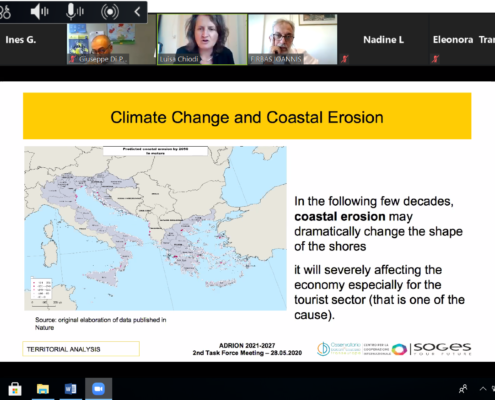Mute microphone in floating toolbar
This screenshot has height=400, width=495.
coord(74,12)
